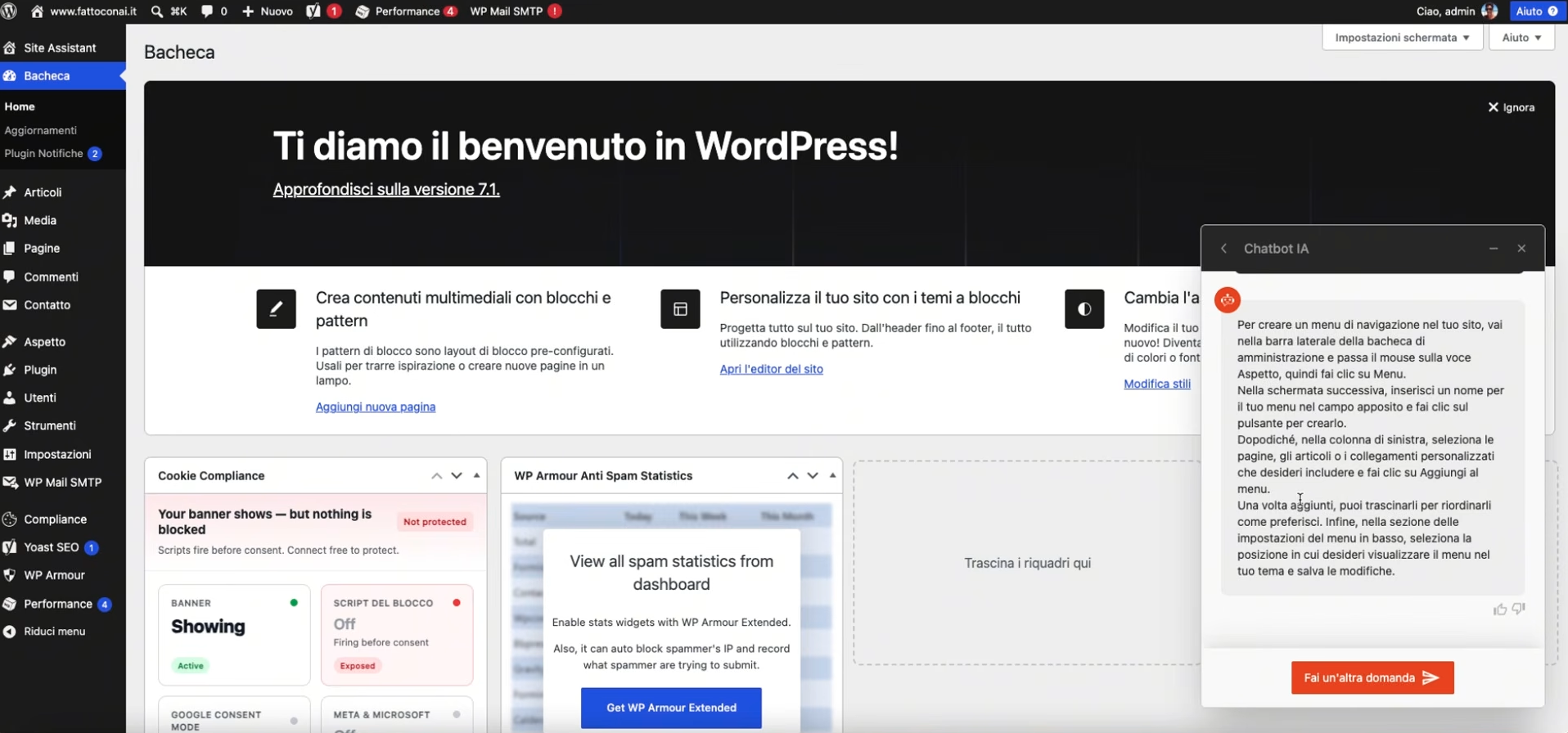Click Nuovo in the admin bar

point(267,11)
